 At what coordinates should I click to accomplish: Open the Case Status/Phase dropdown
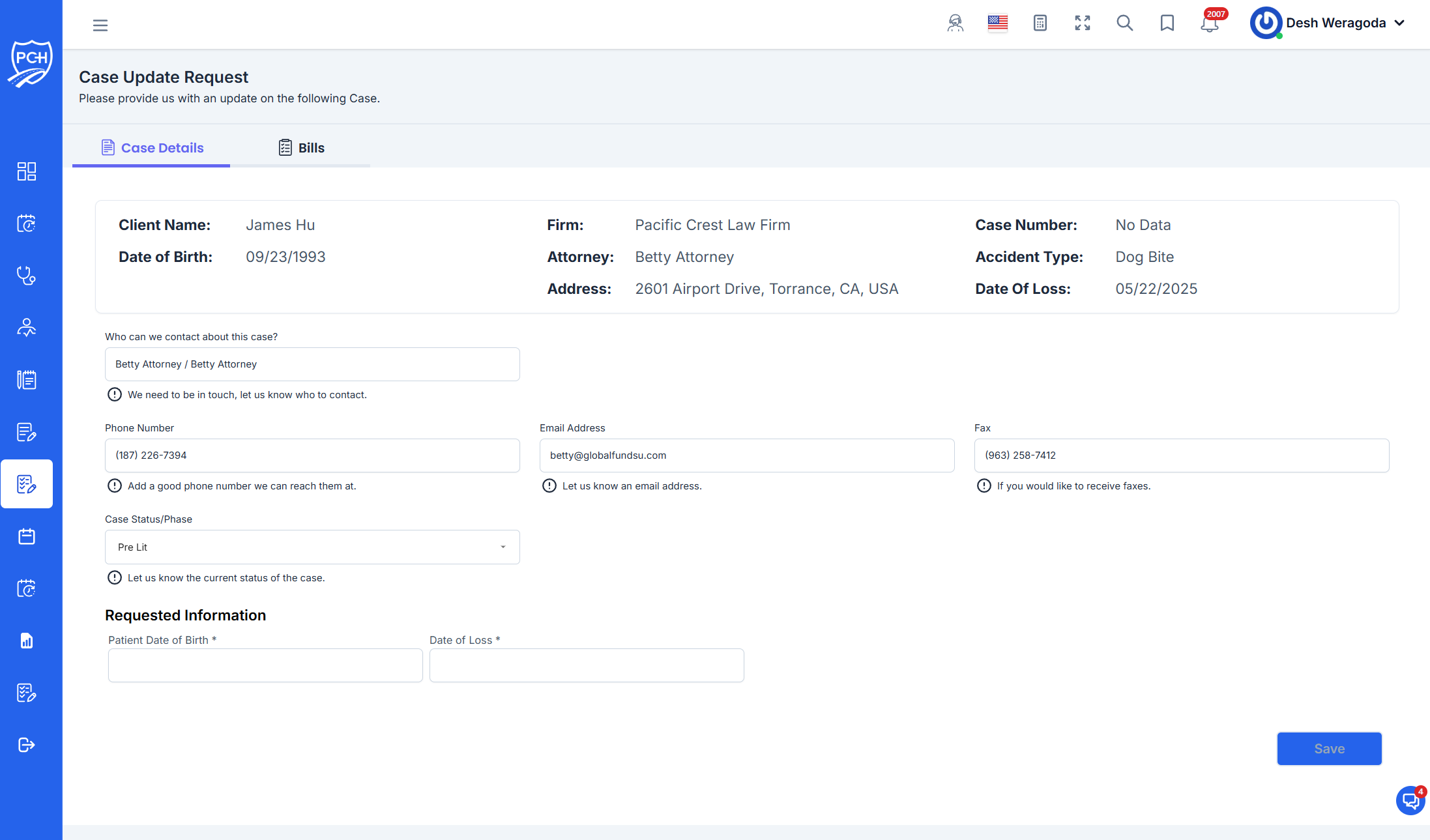[312, 547]
